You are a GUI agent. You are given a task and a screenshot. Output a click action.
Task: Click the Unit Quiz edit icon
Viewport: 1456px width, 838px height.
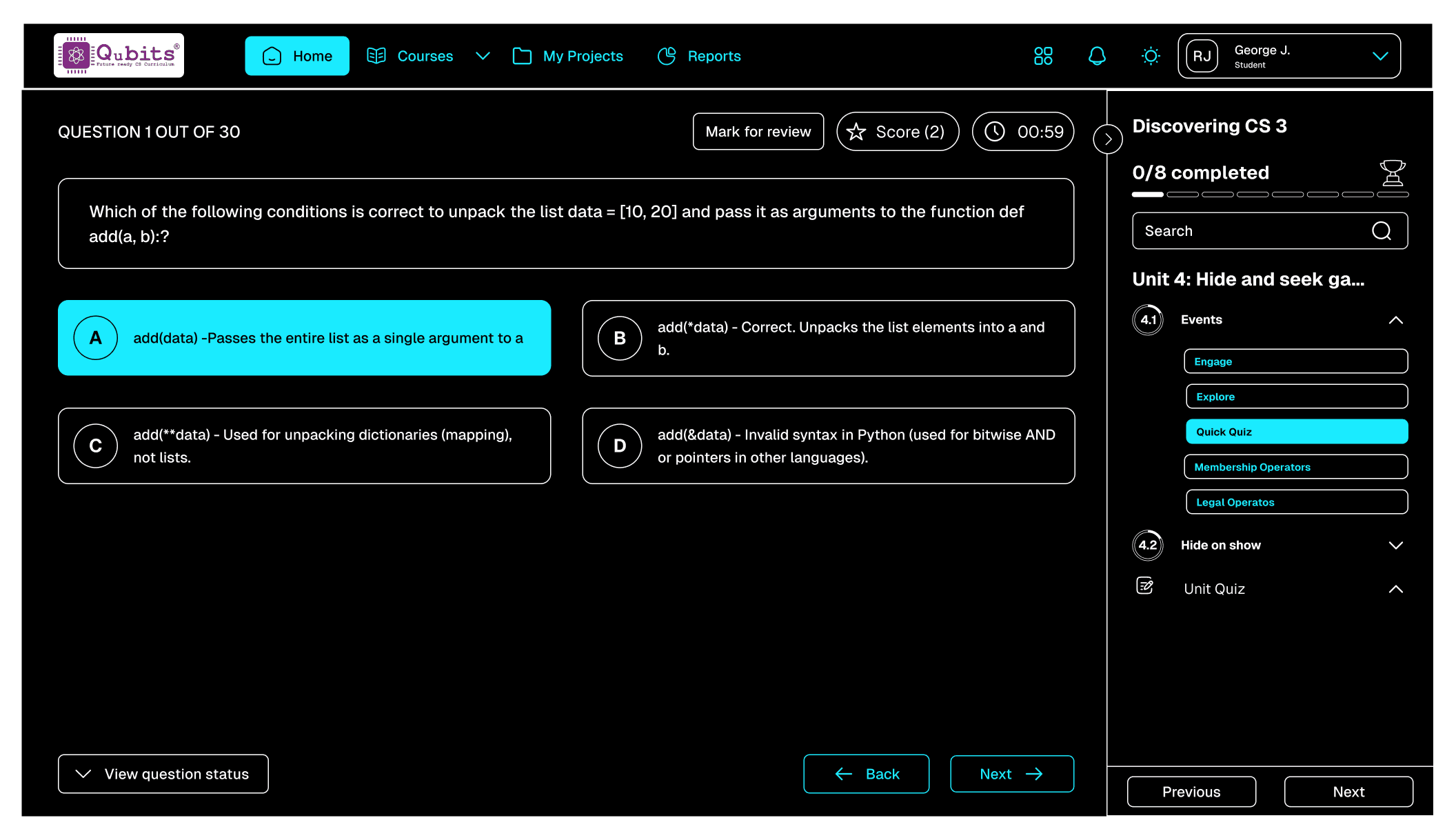coord(1145,586)
